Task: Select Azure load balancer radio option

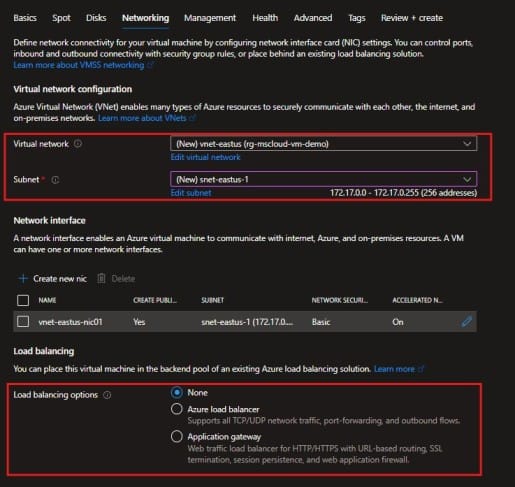Action: pos(177,409)
